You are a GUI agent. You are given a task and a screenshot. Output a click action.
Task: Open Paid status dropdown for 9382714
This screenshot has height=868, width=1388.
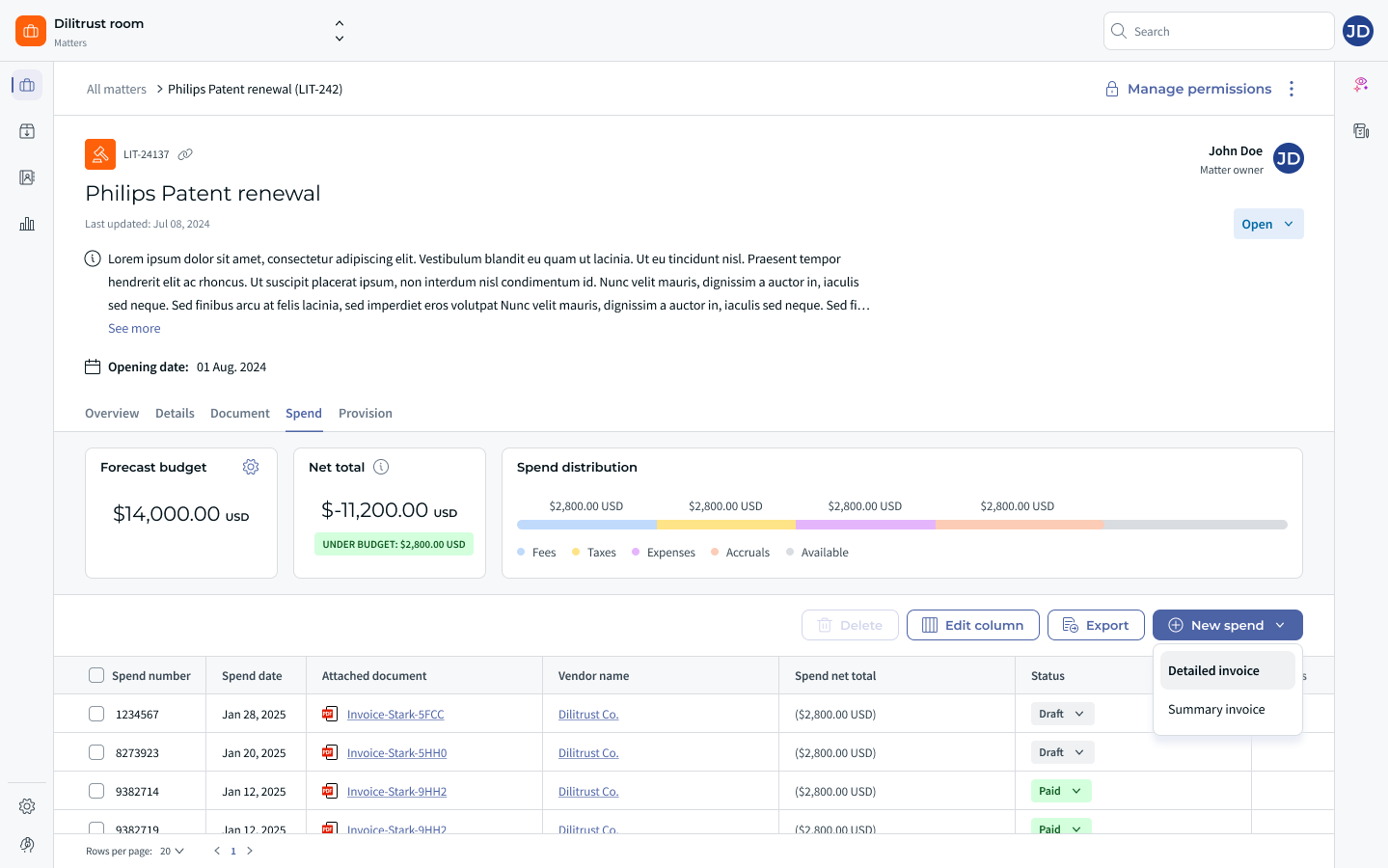pyautogui.click(x=1061, y=791)
